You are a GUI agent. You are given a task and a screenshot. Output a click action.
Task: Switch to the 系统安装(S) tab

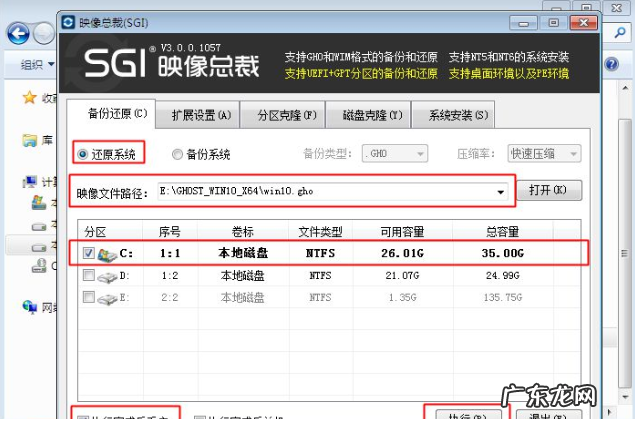click(454, 115)
